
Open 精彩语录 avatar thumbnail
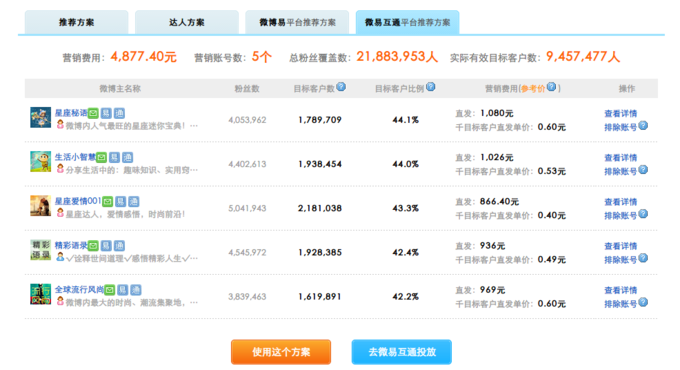40,250
